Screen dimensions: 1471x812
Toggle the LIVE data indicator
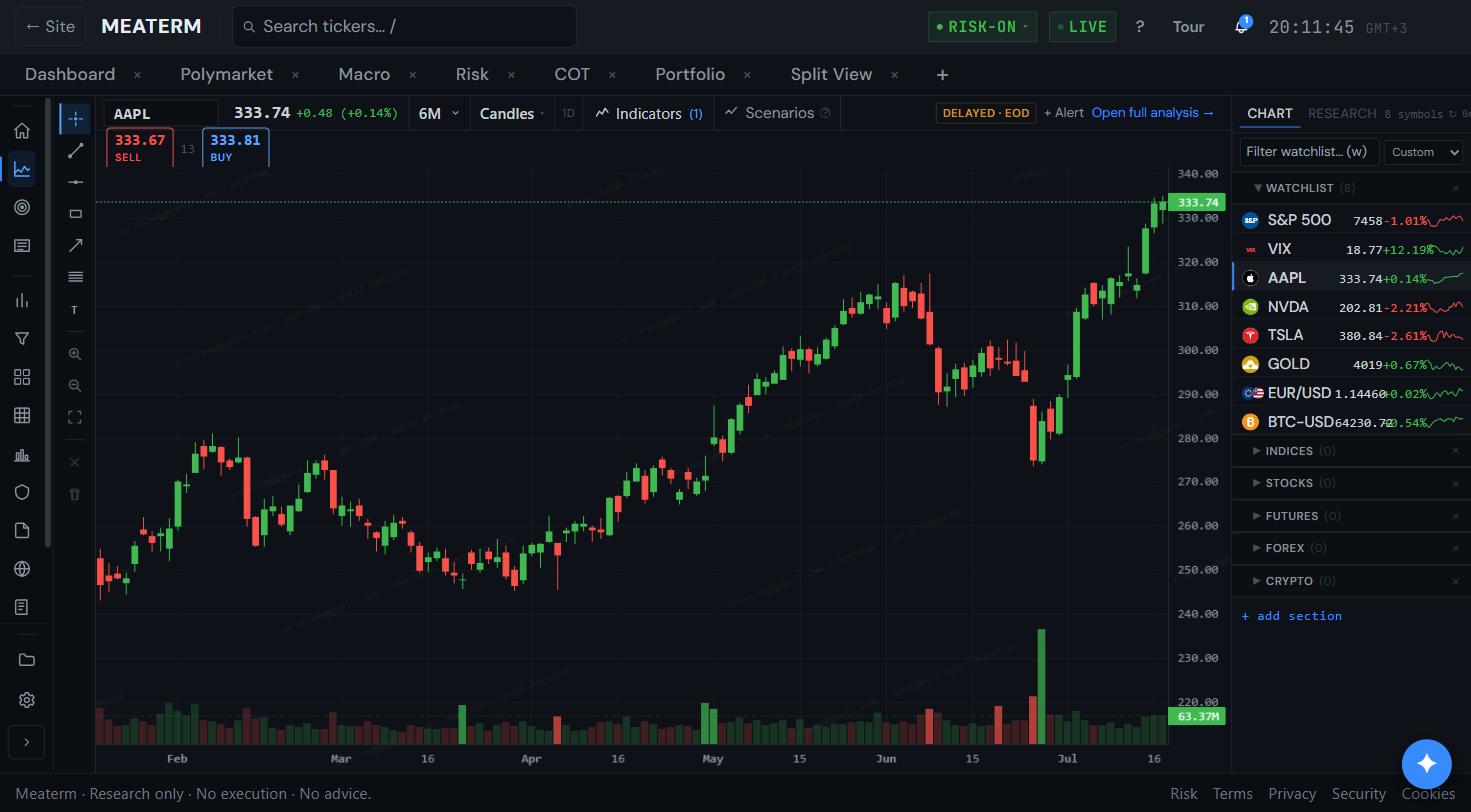(1082, 27)
